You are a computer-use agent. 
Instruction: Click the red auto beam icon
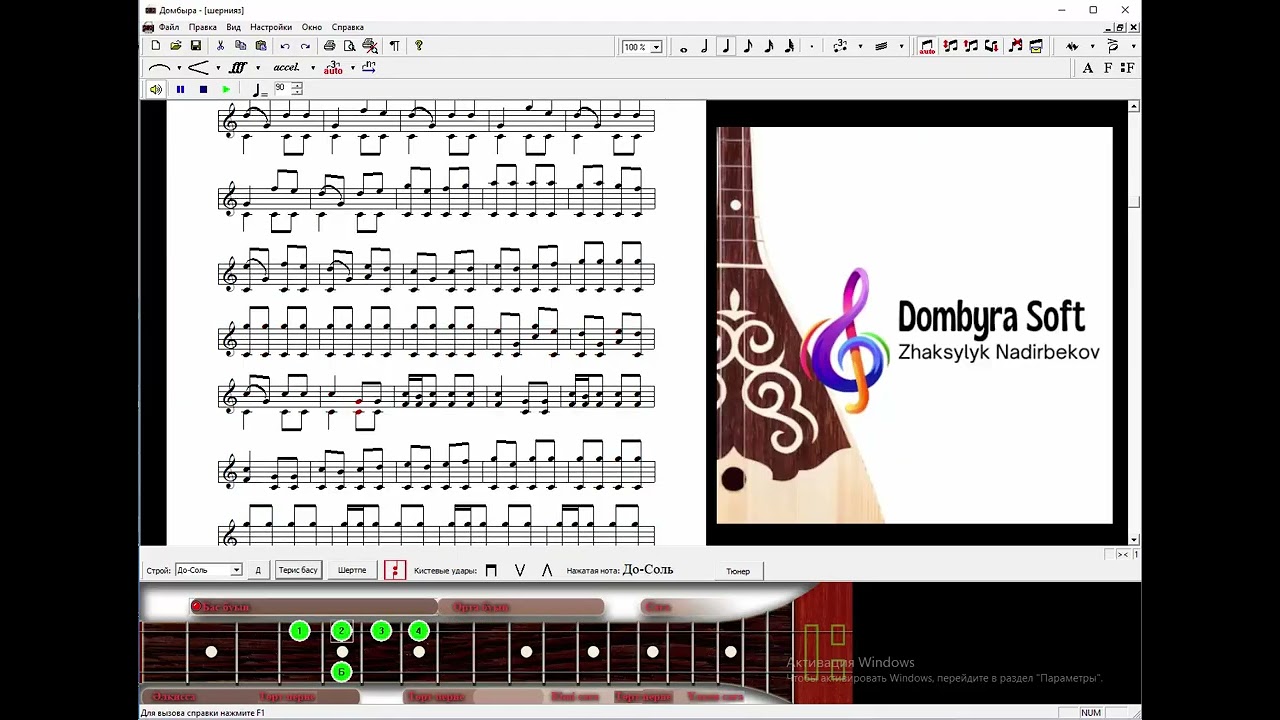pyautogui.click(x=927, y=47)
